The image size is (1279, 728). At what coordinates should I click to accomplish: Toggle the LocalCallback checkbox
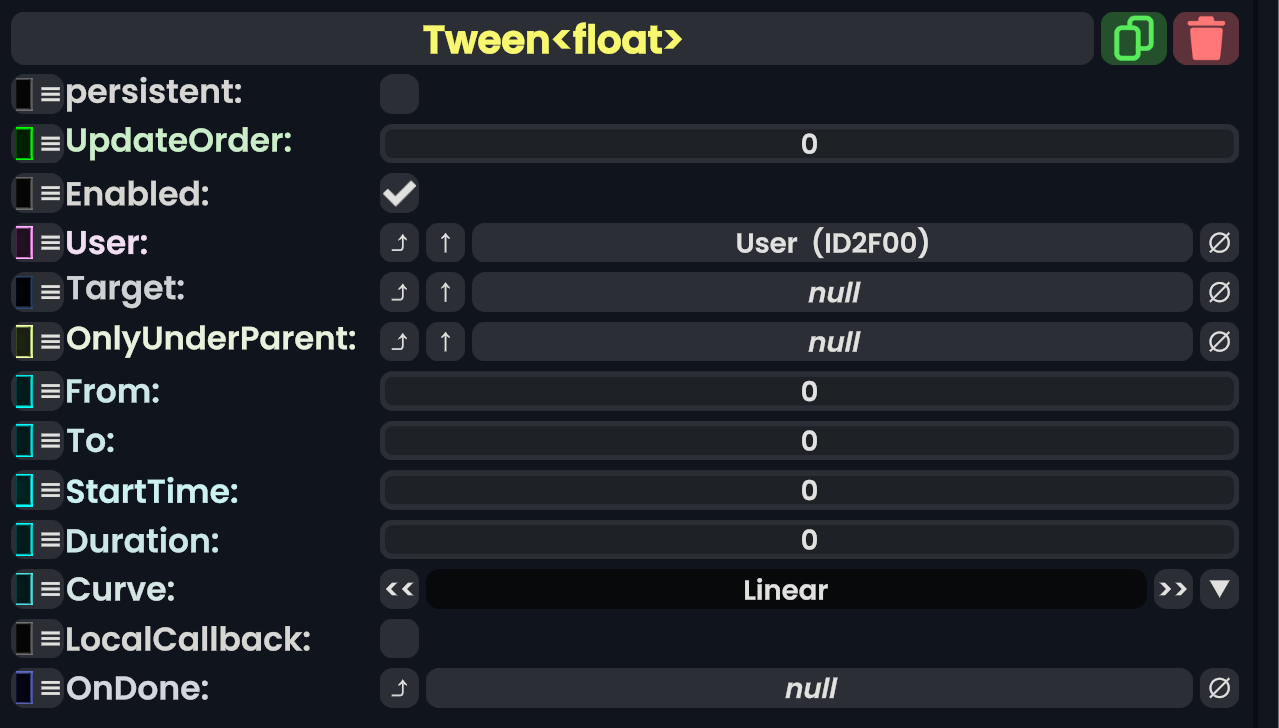pos(399,639)
